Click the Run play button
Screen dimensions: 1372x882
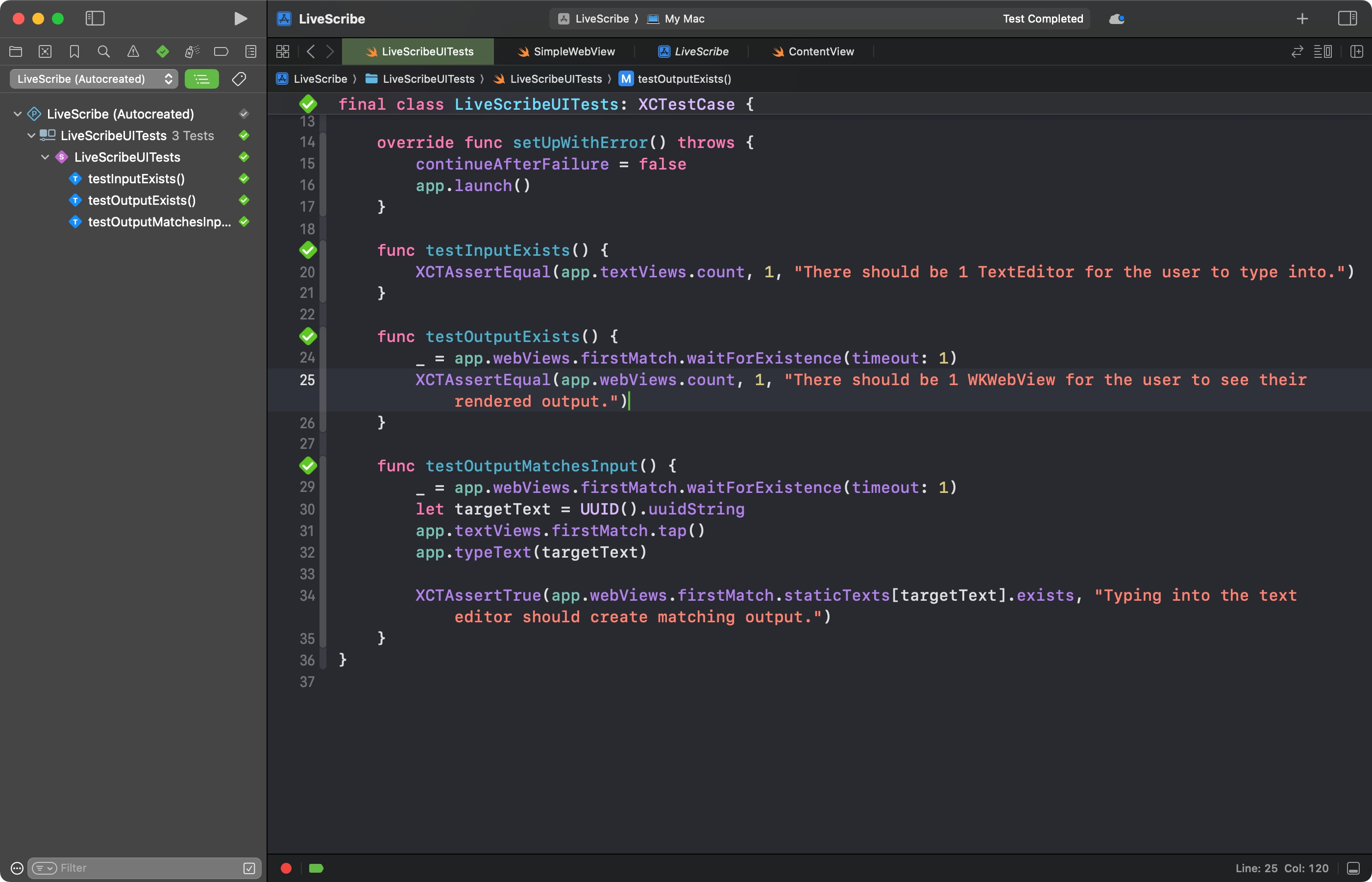tap(241, 18)
